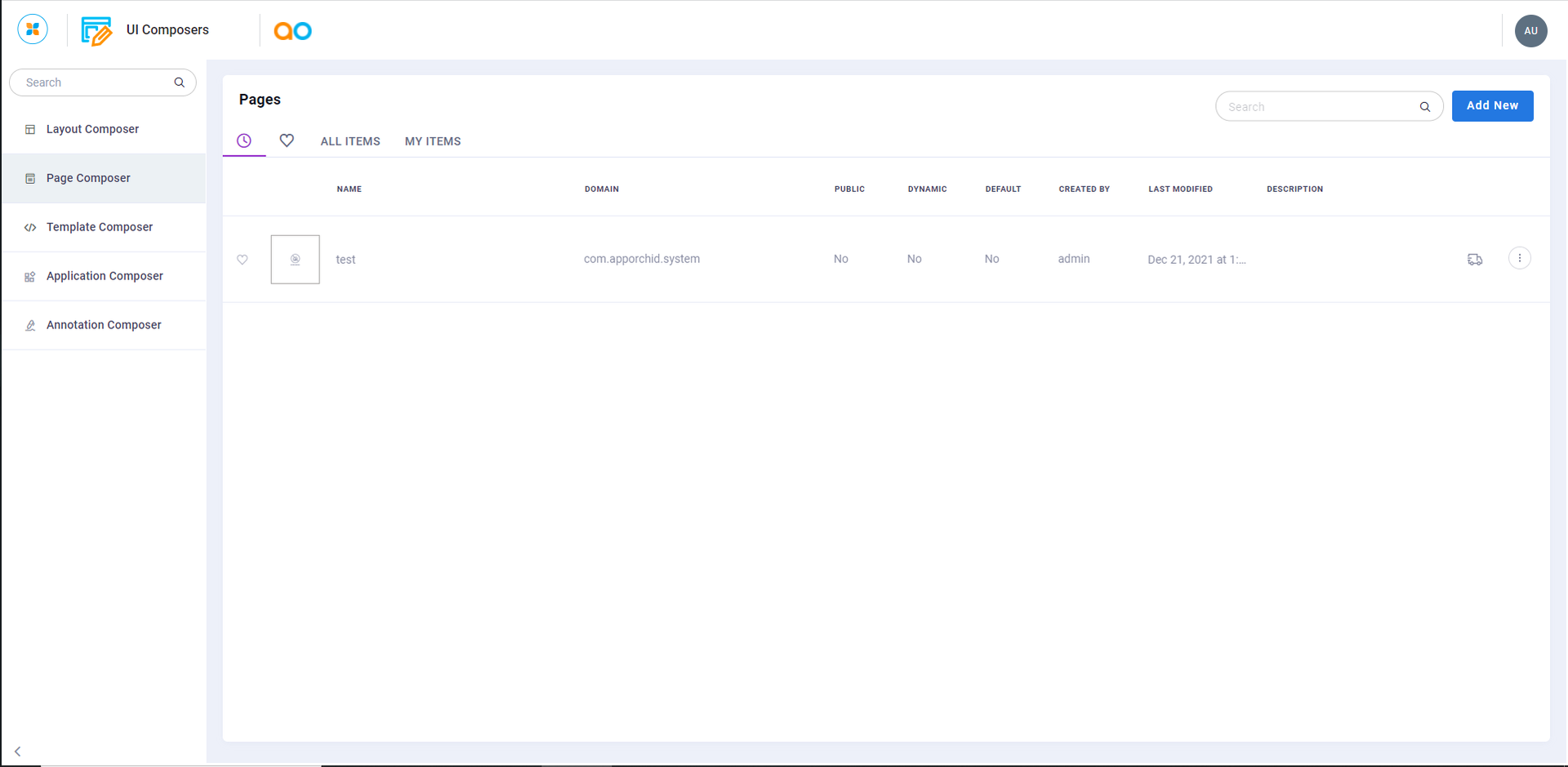Click the Pages search magnifier icon

pyautogui.click(x=1424, y=107)
